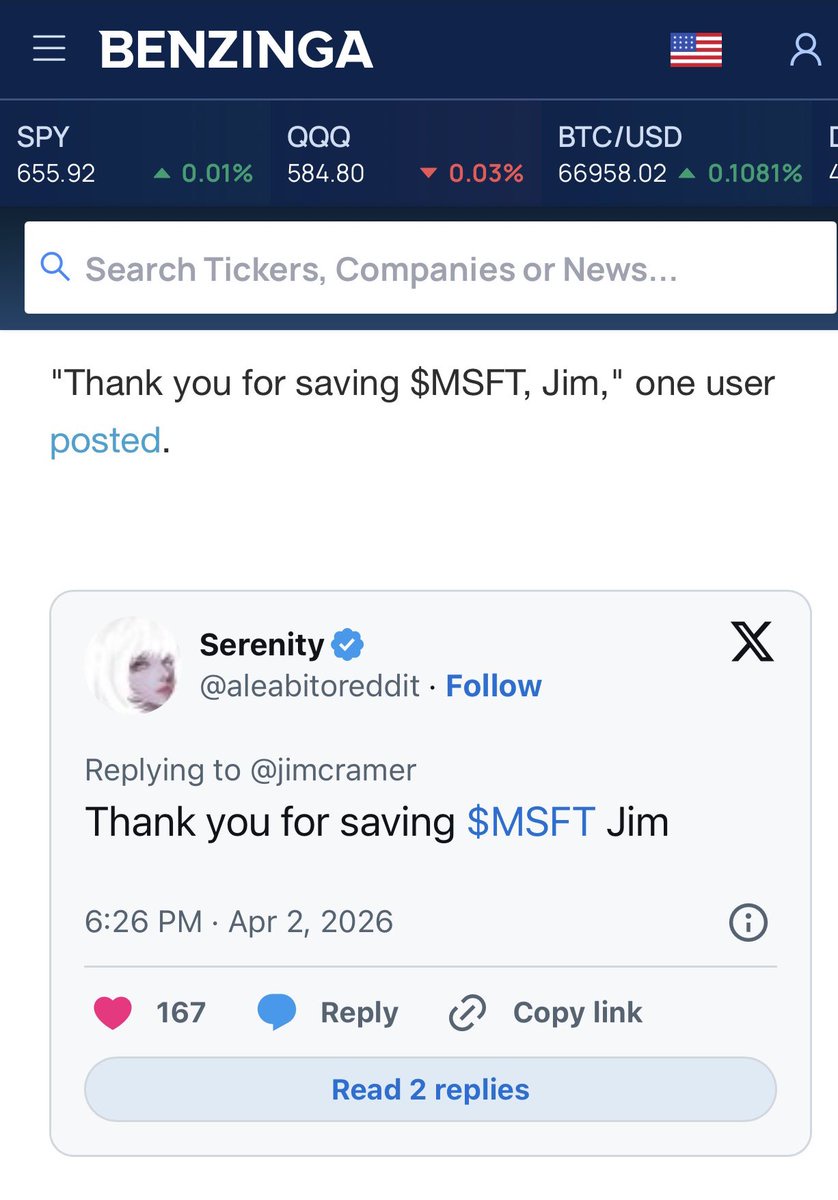
Task: Open the QQQ ticker quote
Action: 405,154
